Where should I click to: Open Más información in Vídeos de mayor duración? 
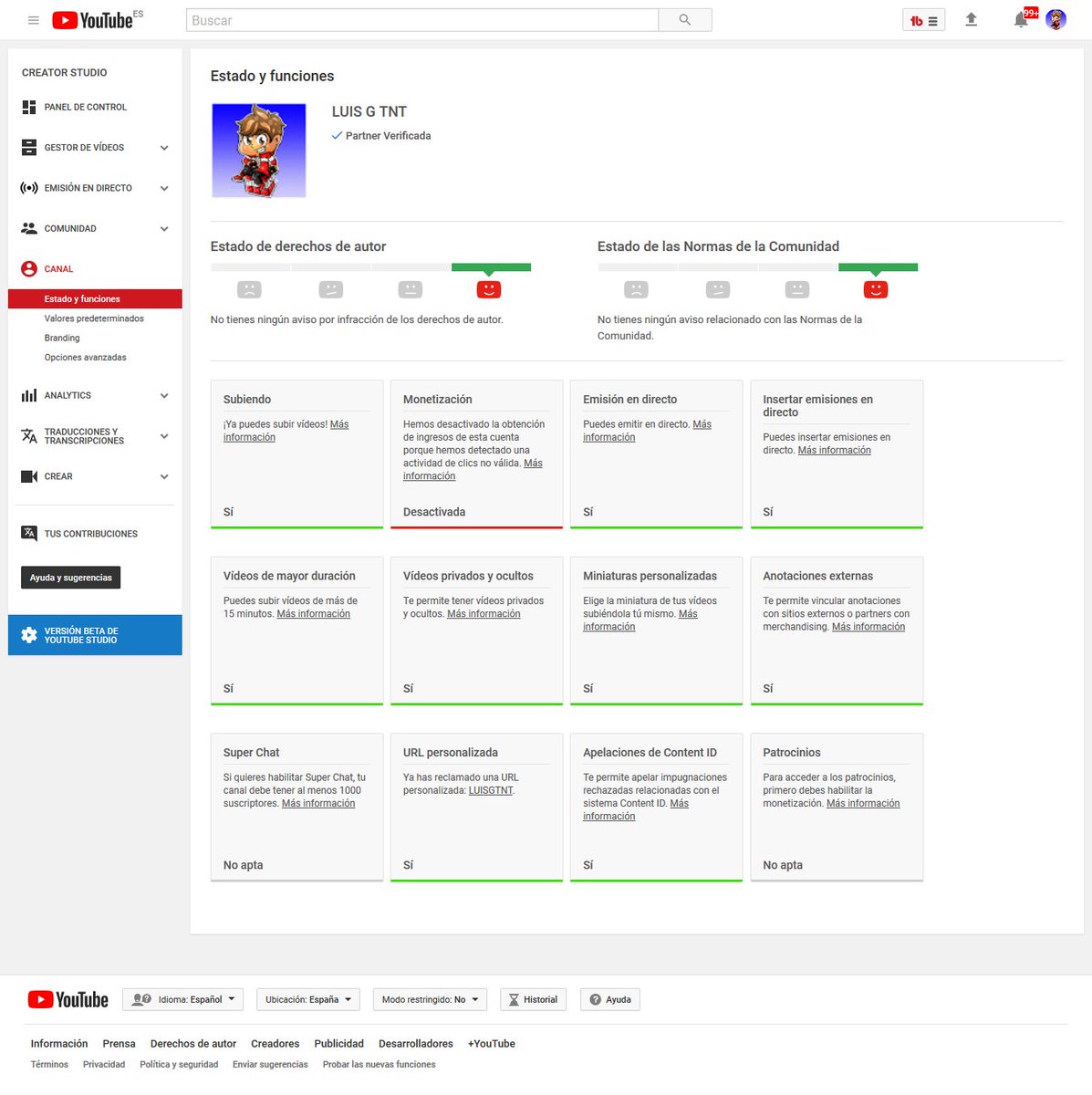[x=313, y=614]
